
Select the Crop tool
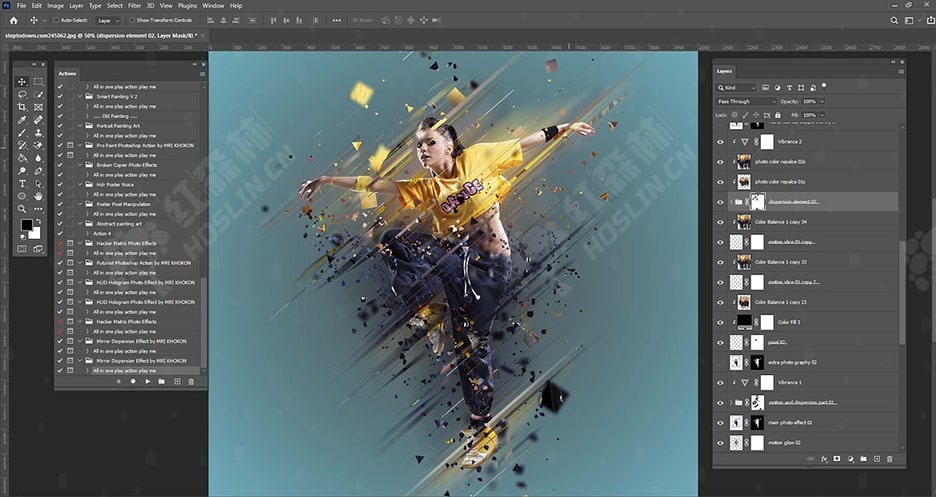(22, 107)
